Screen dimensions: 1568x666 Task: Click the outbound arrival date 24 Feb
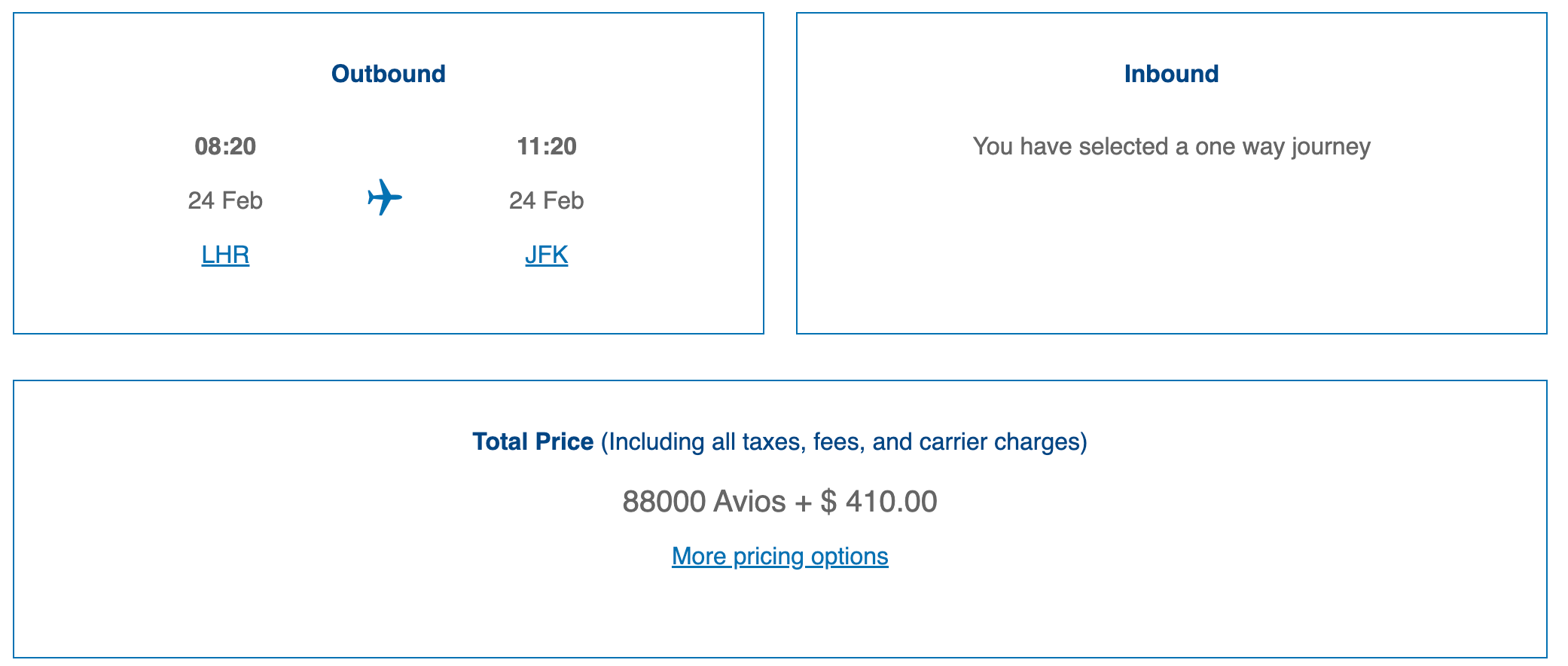[546, 200]
